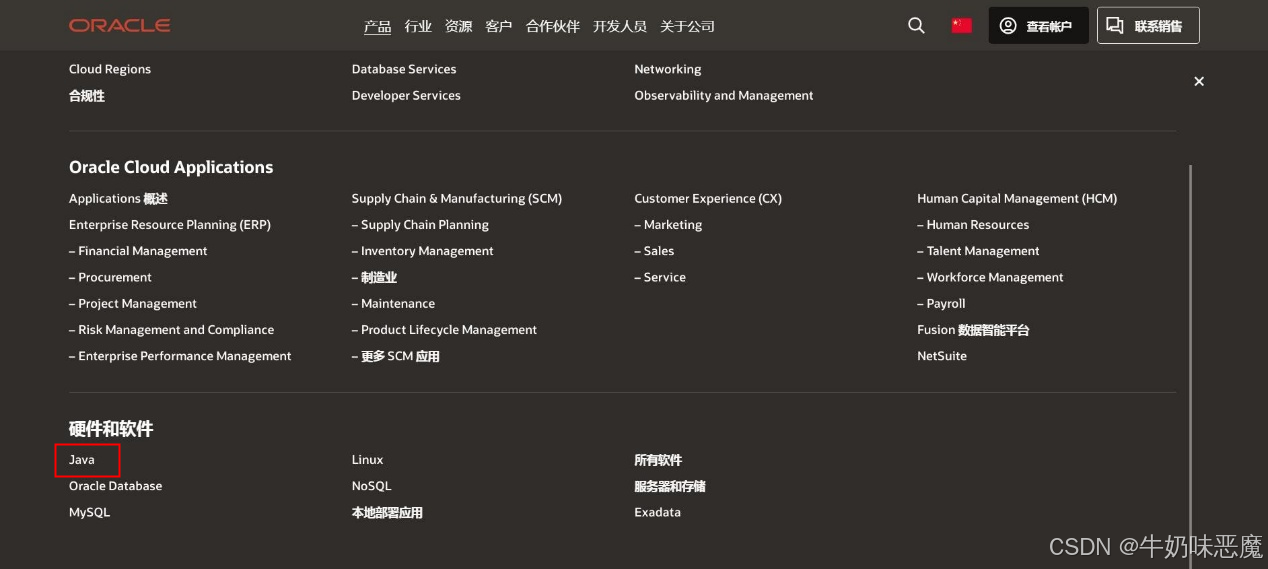Viewport: 1268px width, 569px height.
Task: Open the 资源 menu
Action: tap(458, 26)
